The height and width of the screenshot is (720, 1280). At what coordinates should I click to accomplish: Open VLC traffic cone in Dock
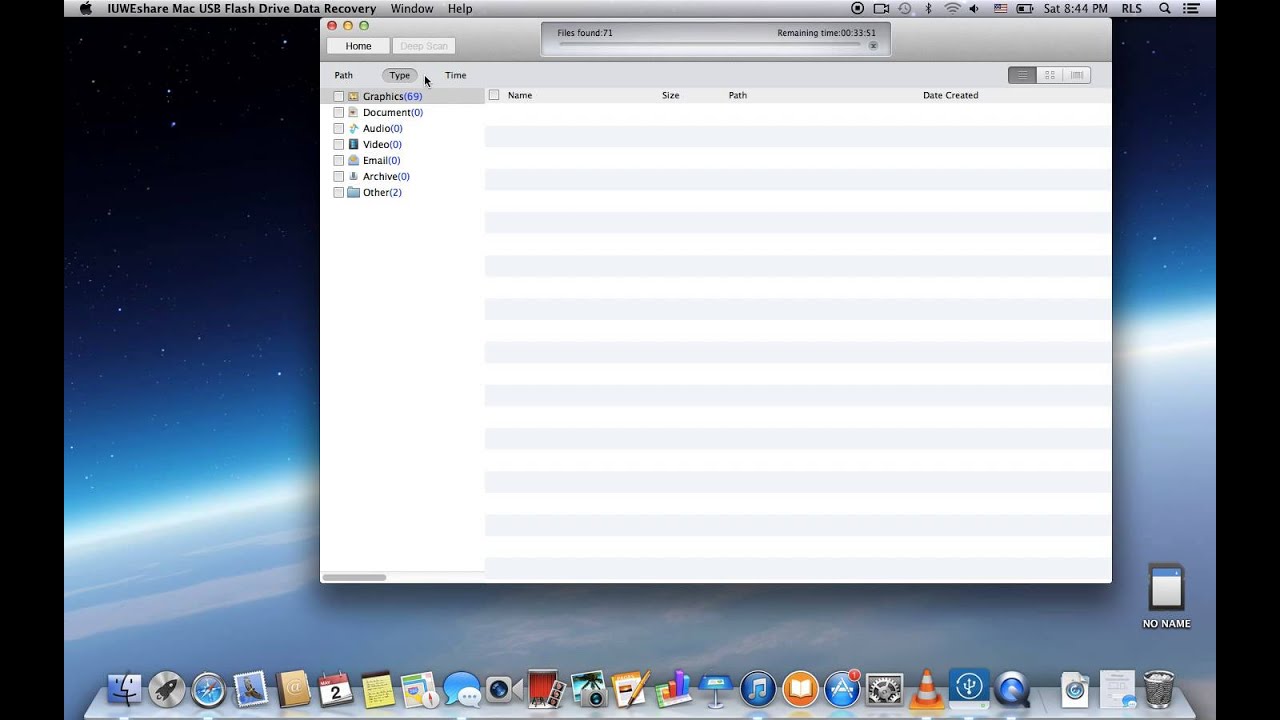coord(927,689)
